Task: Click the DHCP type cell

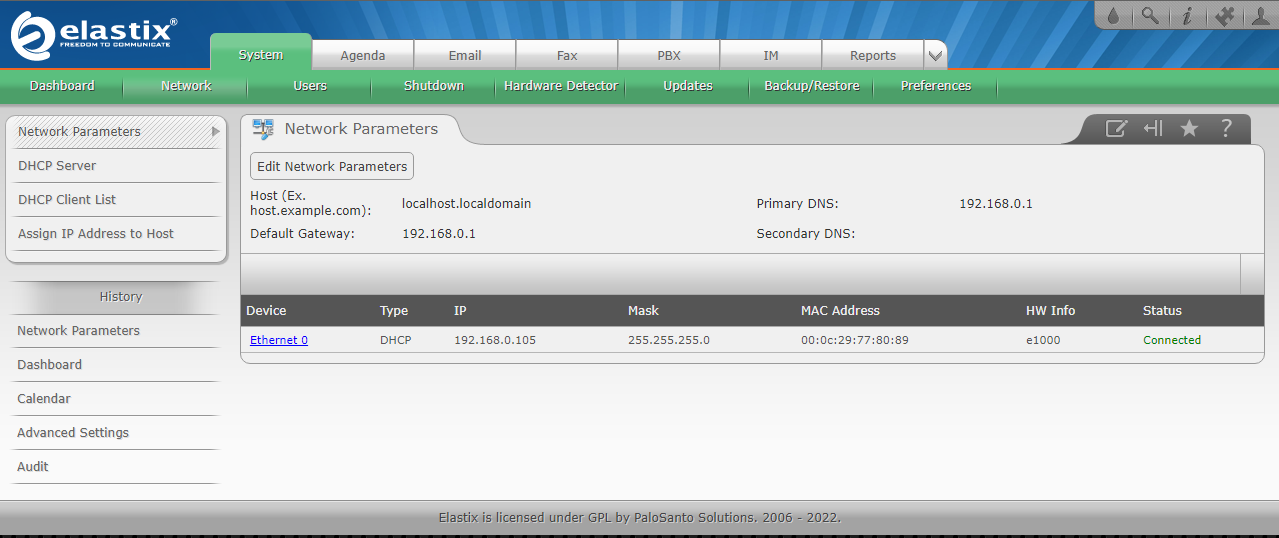Action: pos(395,340)
